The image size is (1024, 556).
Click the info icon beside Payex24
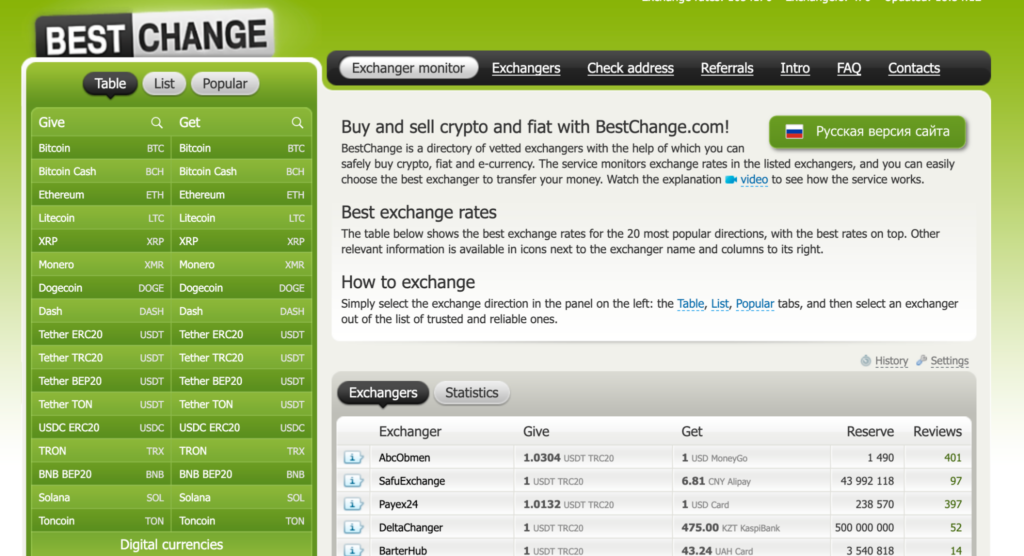[354, 504]
